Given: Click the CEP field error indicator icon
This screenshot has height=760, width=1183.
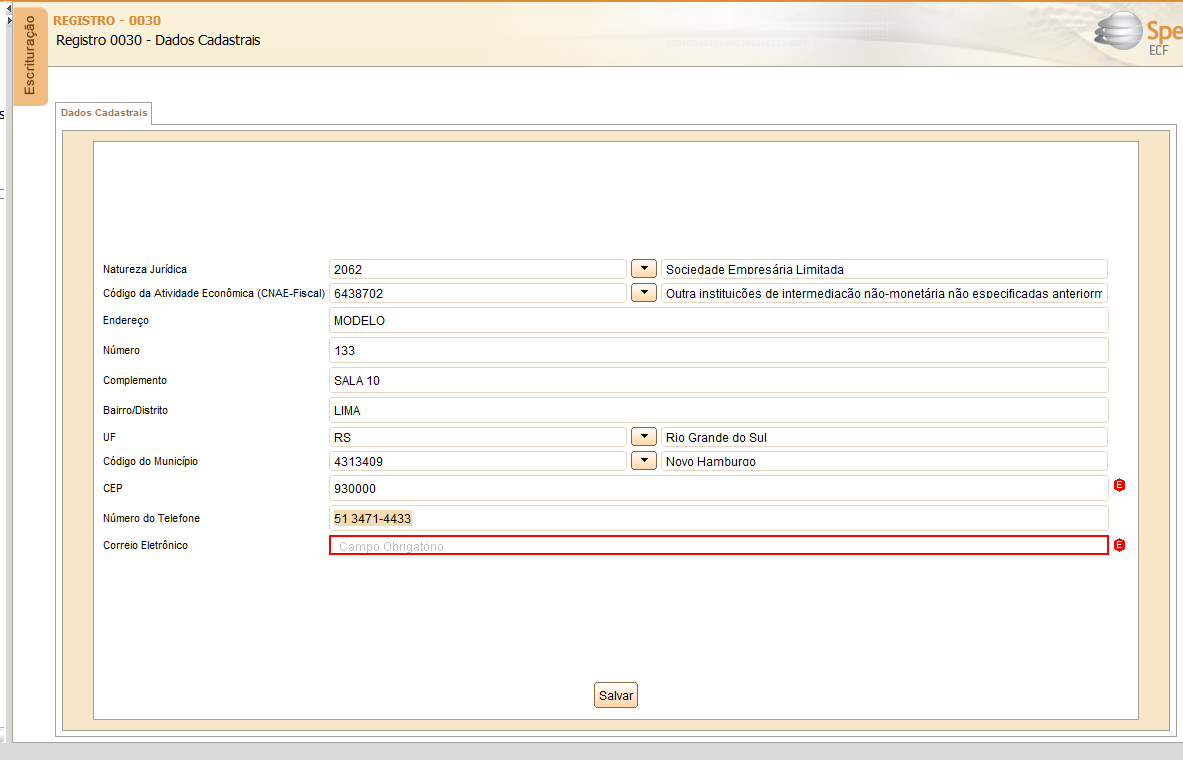Looking at the screenshot, I should coord(1120,485).
